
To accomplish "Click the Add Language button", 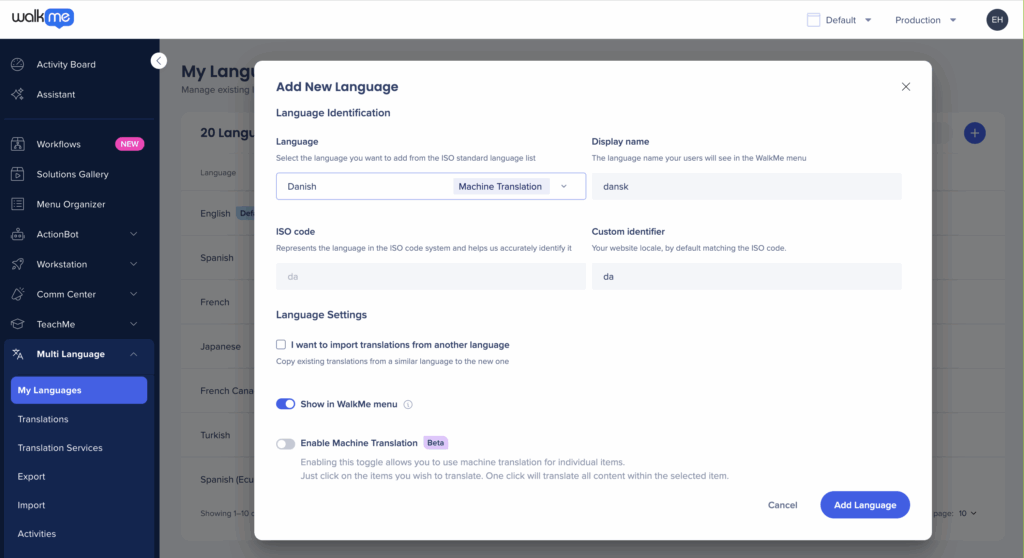I will 865,505.
